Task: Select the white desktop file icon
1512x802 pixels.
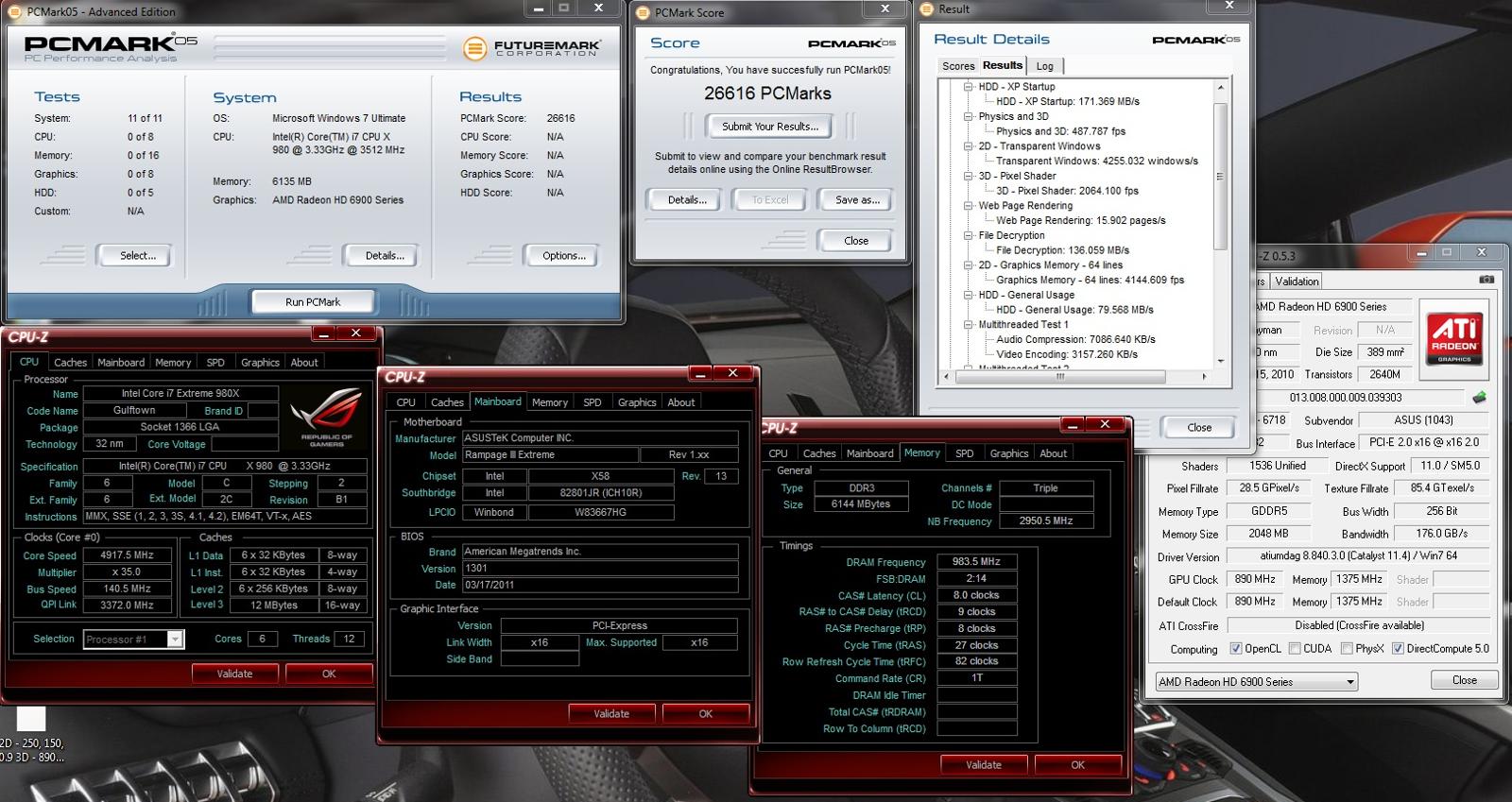Action: pyautogui.click(x=31, y=720)
